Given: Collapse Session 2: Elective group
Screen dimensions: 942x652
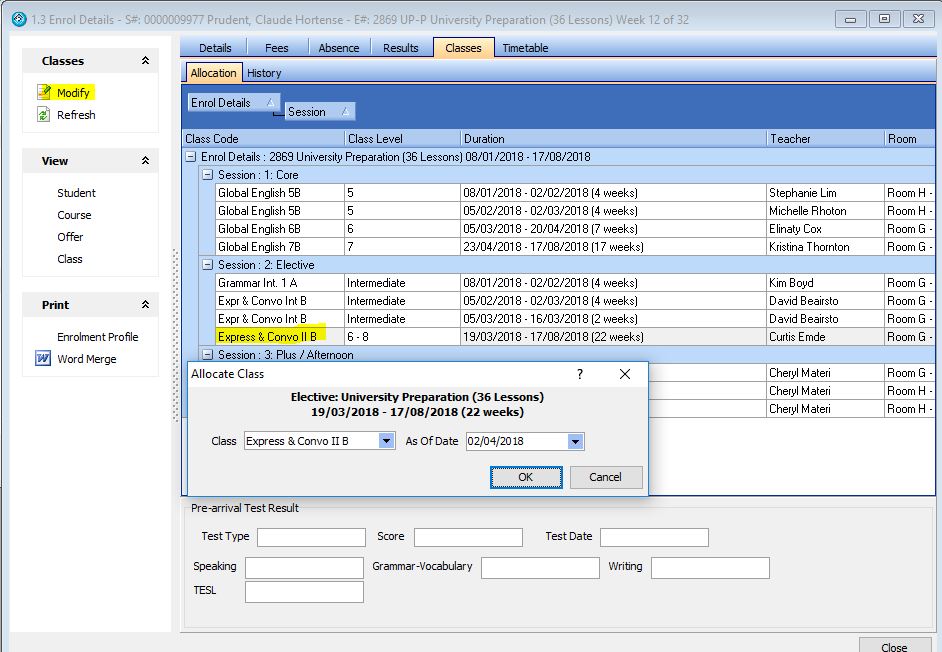Looking at the screenshot, I should tap(208, 265).
